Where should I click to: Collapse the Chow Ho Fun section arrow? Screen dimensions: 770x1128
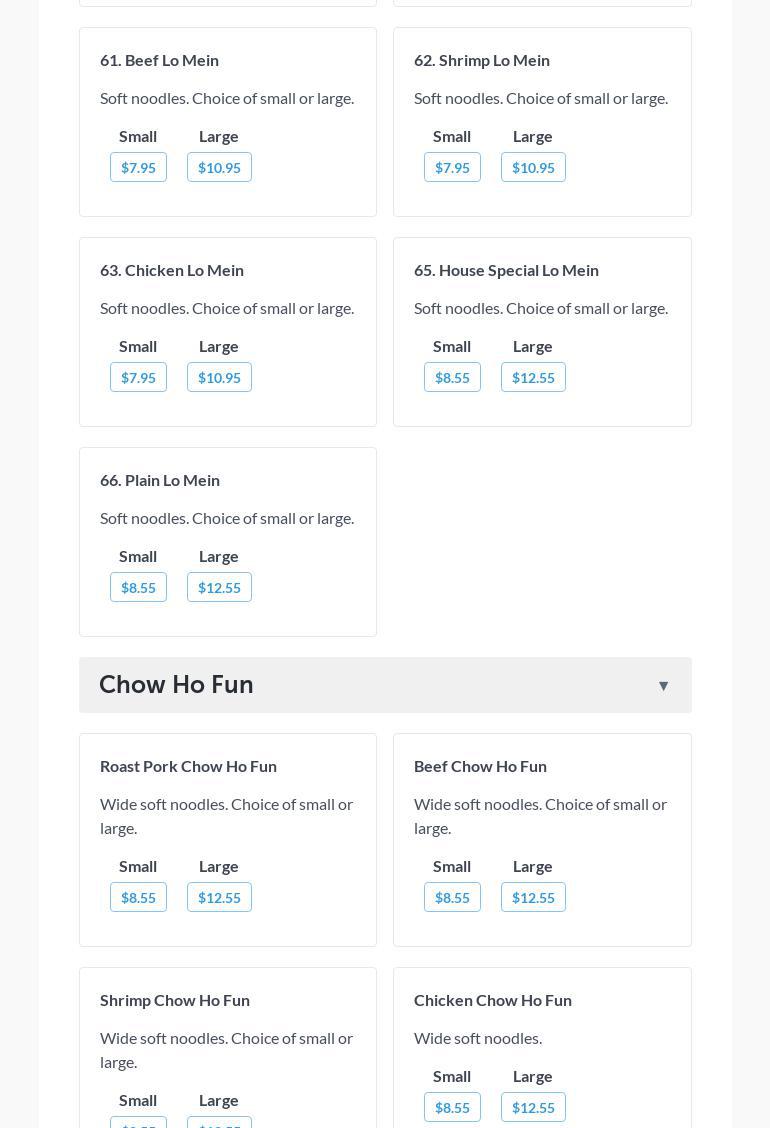pos(663,686)
